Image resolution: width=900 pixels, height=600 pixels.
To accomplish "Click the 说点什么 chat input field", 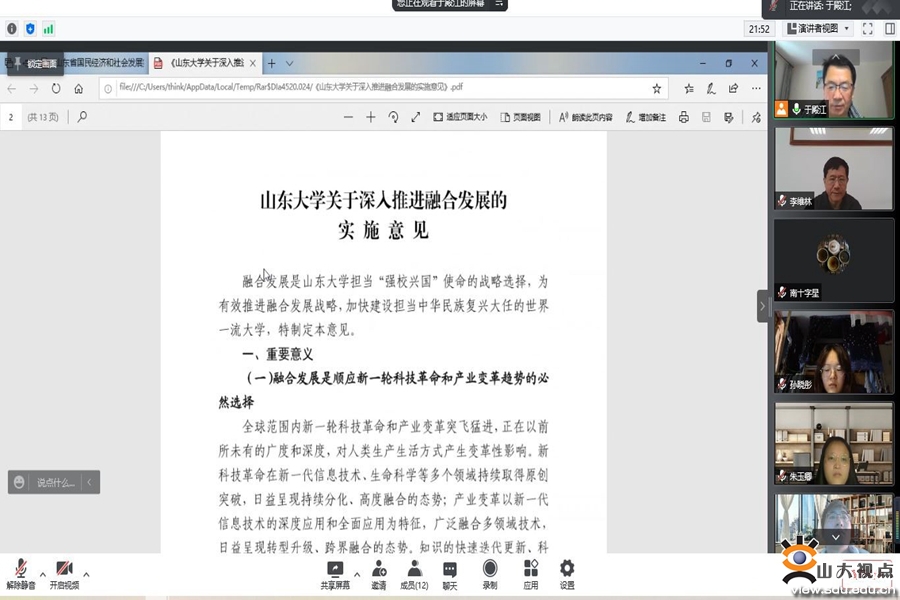I will 55,482.
